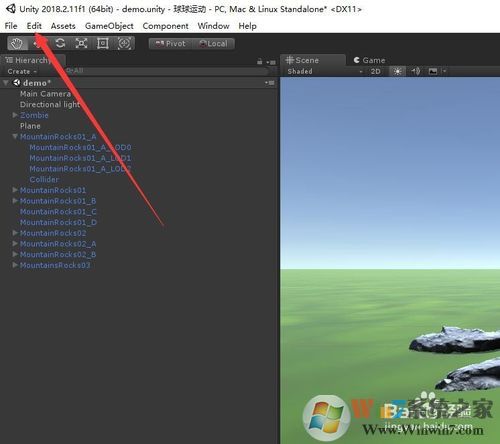500x444 pixels.
Task: Open the demo scene options menu icon
Action: [x=270, y=83]
